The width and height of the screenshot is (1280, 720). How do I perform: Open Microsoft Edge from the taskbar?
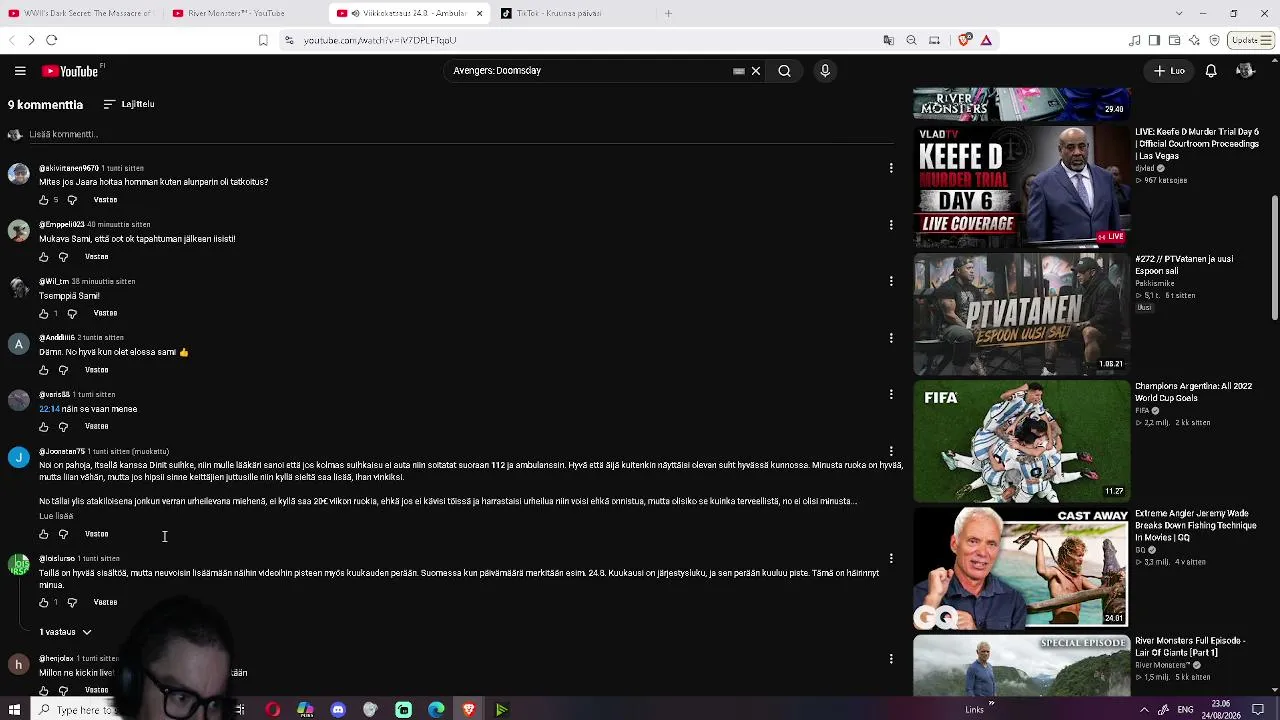(x=436, y=710)
